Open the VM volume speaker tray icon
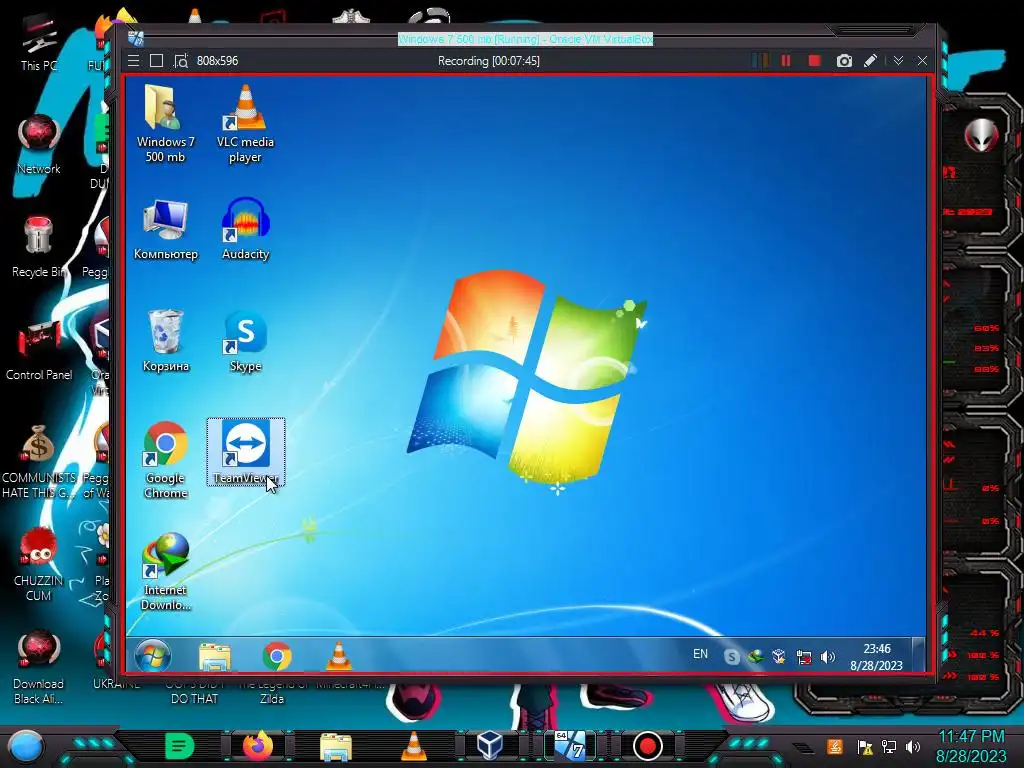 point(827,657)
